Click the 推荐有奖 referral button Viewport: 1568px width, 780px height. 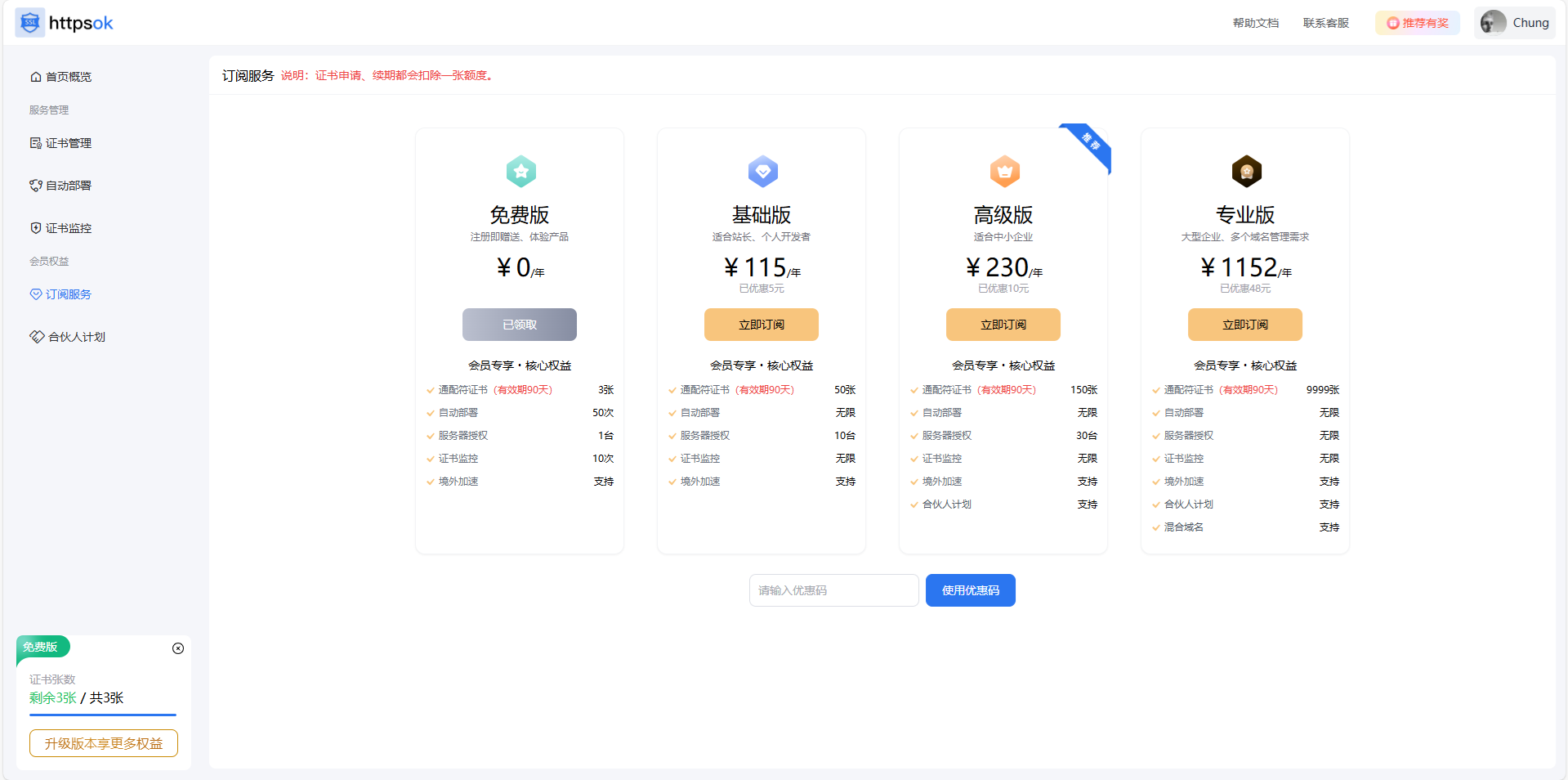tap(1418, 23)
